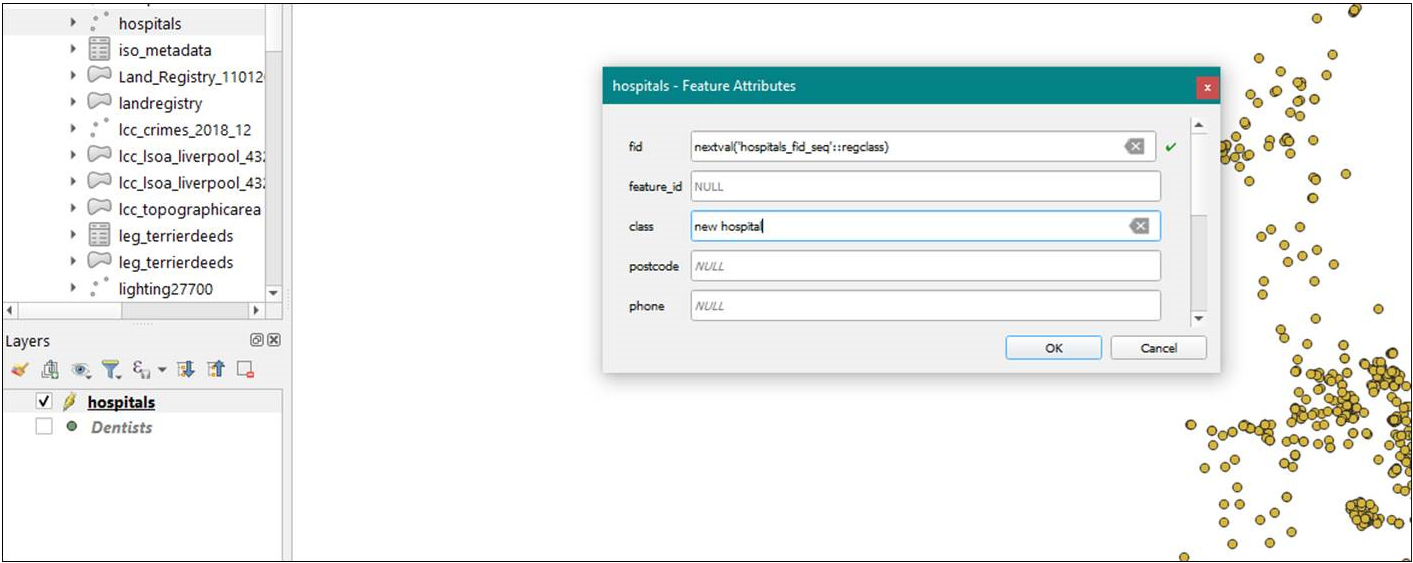Click the table icon of iso_metadata
Viewport: 1413px width, 563px height.
tap(99, 50)
